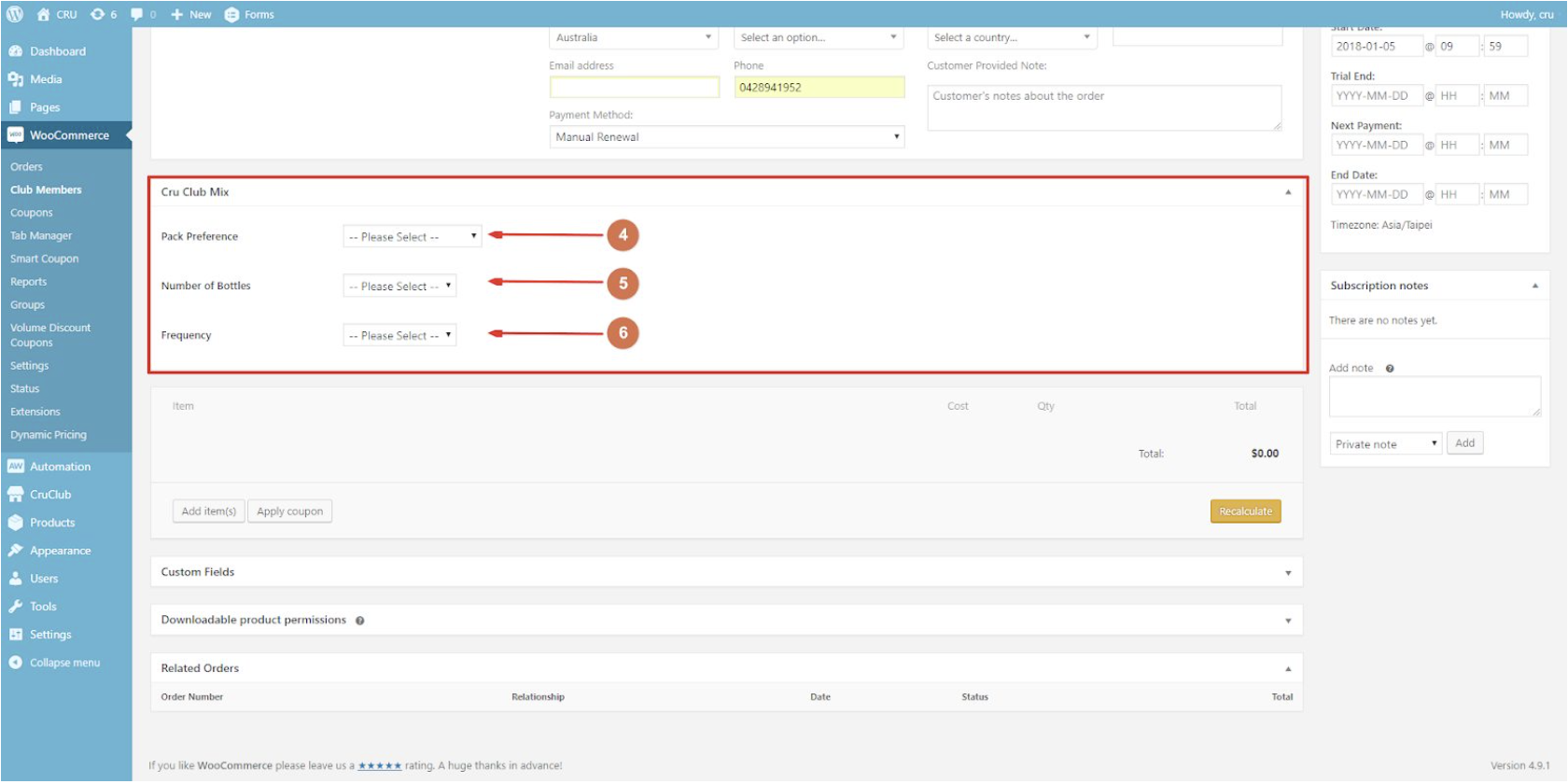Open Status submenu item
This screenshot has width=1568, height=784.
(x=24, y=389)
